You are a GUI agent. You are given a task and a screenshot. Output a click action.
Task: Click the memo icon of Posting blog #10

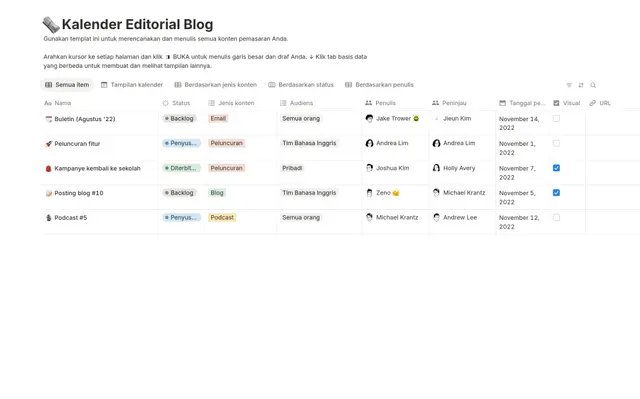(49, 193)
